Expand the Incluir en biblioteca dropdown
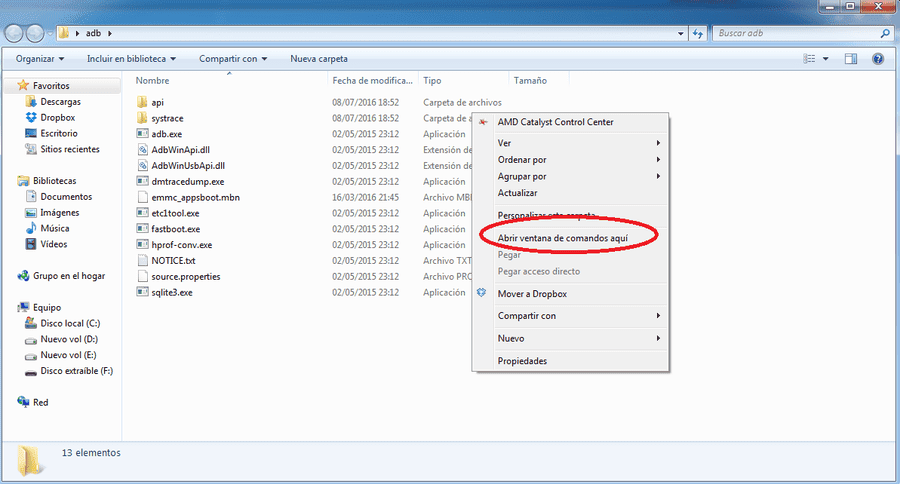The height and width of the screenshot is (484, 900). [x=131, y=59]
